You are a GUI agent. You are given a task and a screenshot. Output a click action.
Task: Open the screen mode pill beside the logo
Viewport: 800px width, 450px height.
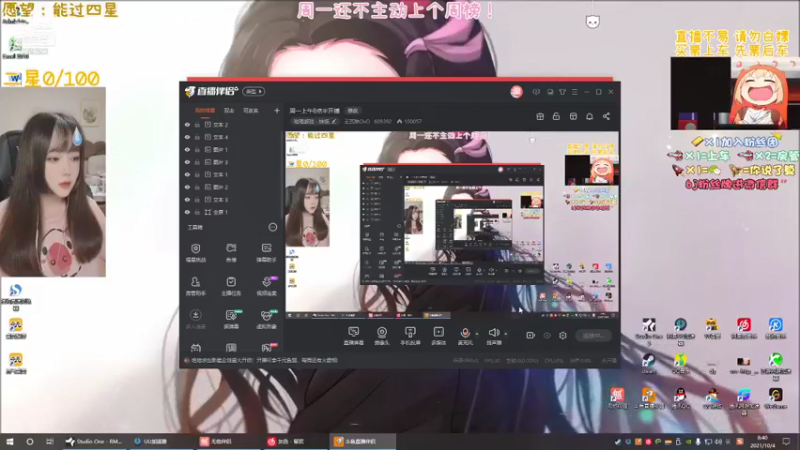coord(254,92)
